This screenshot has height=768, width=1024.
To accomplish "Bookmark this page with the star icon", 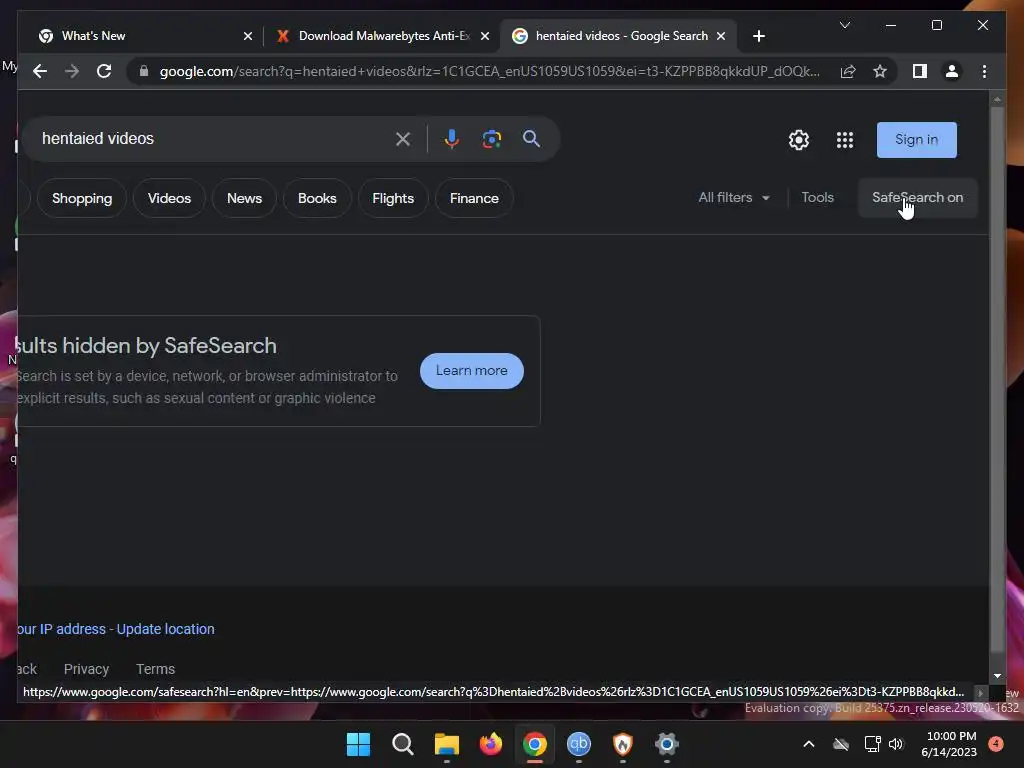I will tap(880, 71).
